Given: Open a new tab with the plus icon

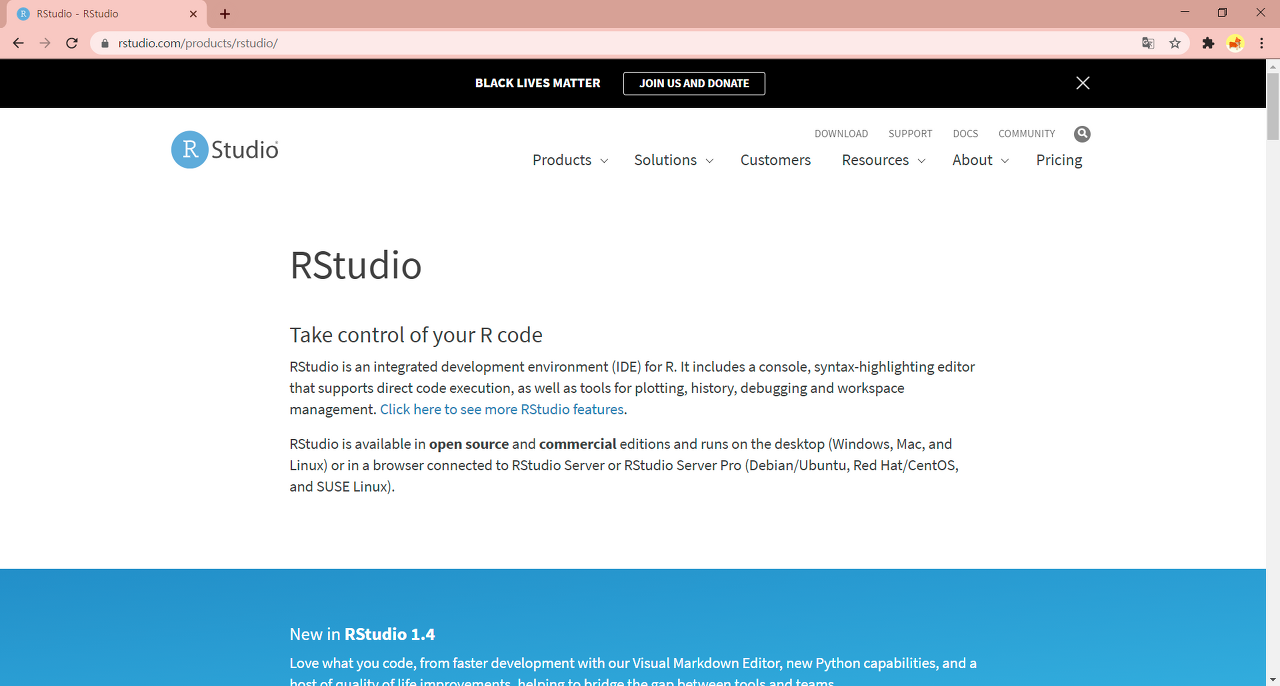Looking at the screenshot, I should [x=225, y=14].
